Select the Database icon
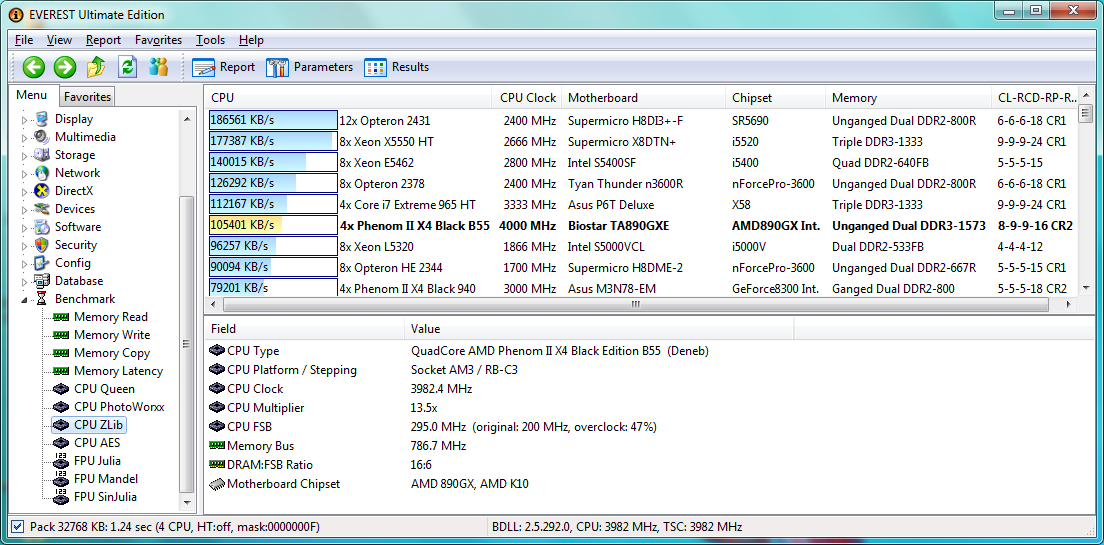Viewport: 1104px width, 545px height. point(42,281)
